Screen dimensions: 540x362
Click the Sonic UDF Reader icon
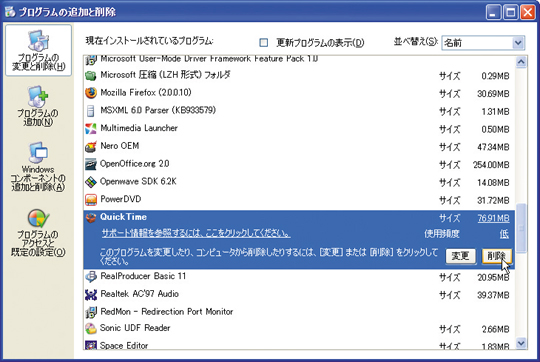[91, 329]
